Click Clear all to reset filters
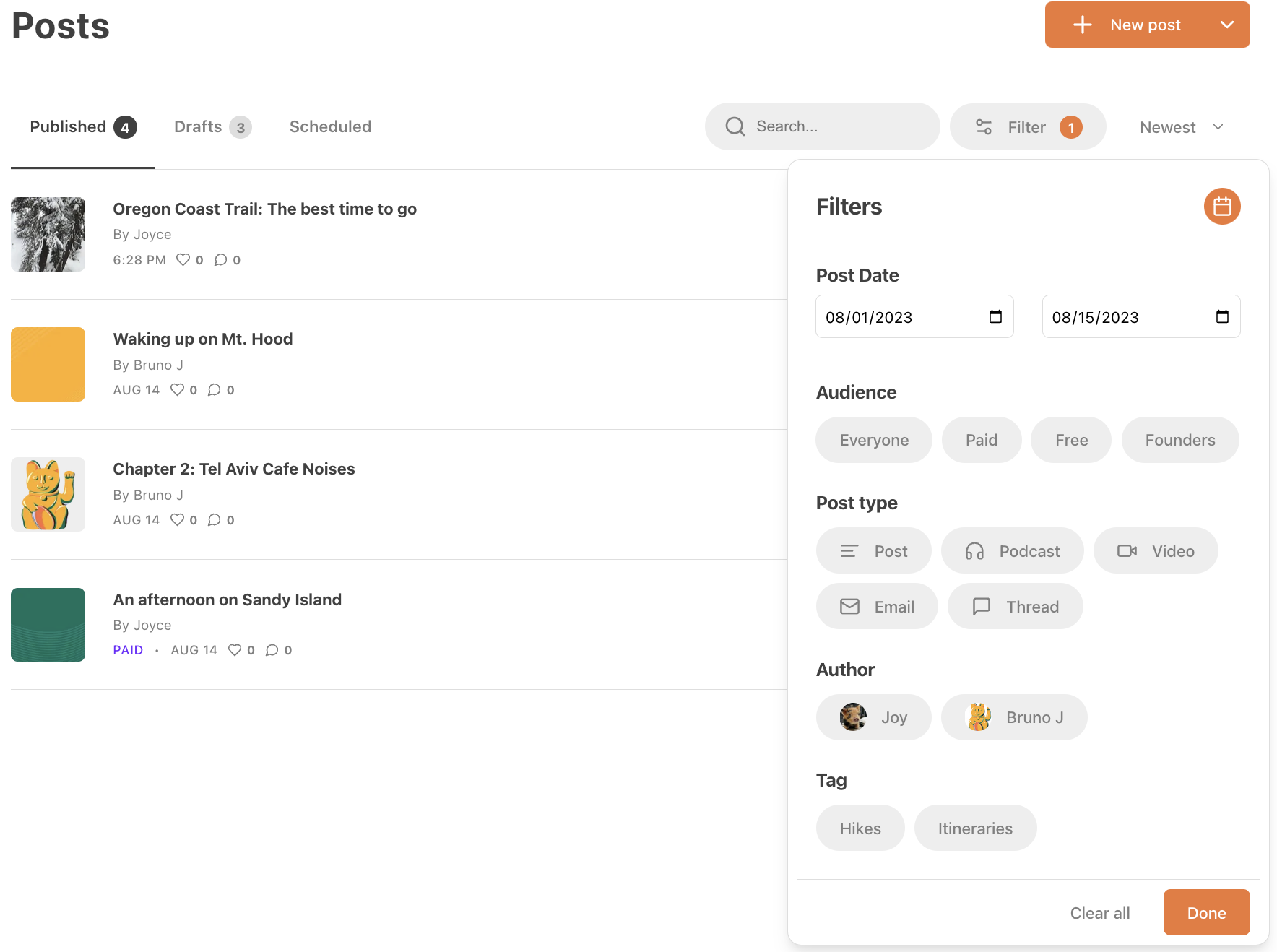 tap(1099, 912)
